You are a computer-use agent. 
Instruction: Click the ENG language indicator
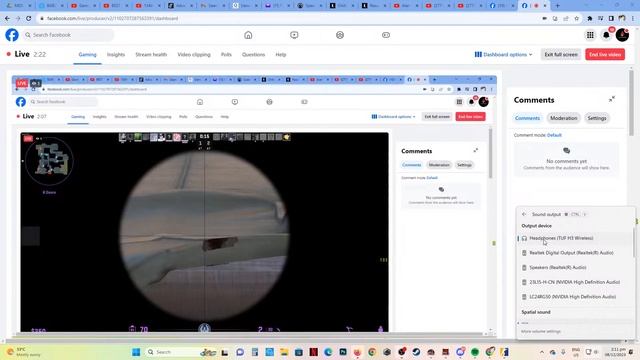(576, 352)
